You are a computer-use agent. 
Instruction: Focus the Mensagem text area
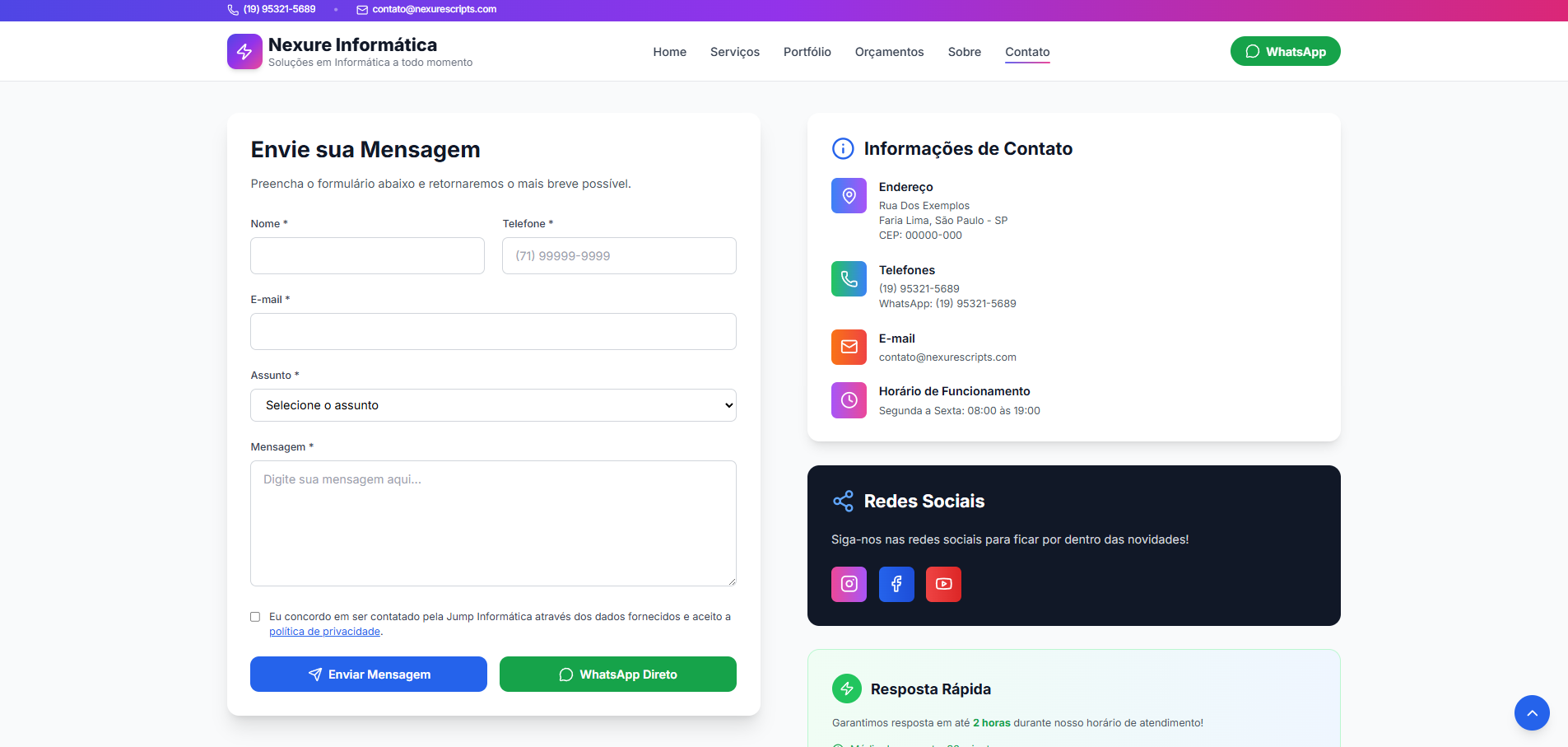(x=493, y=523)
